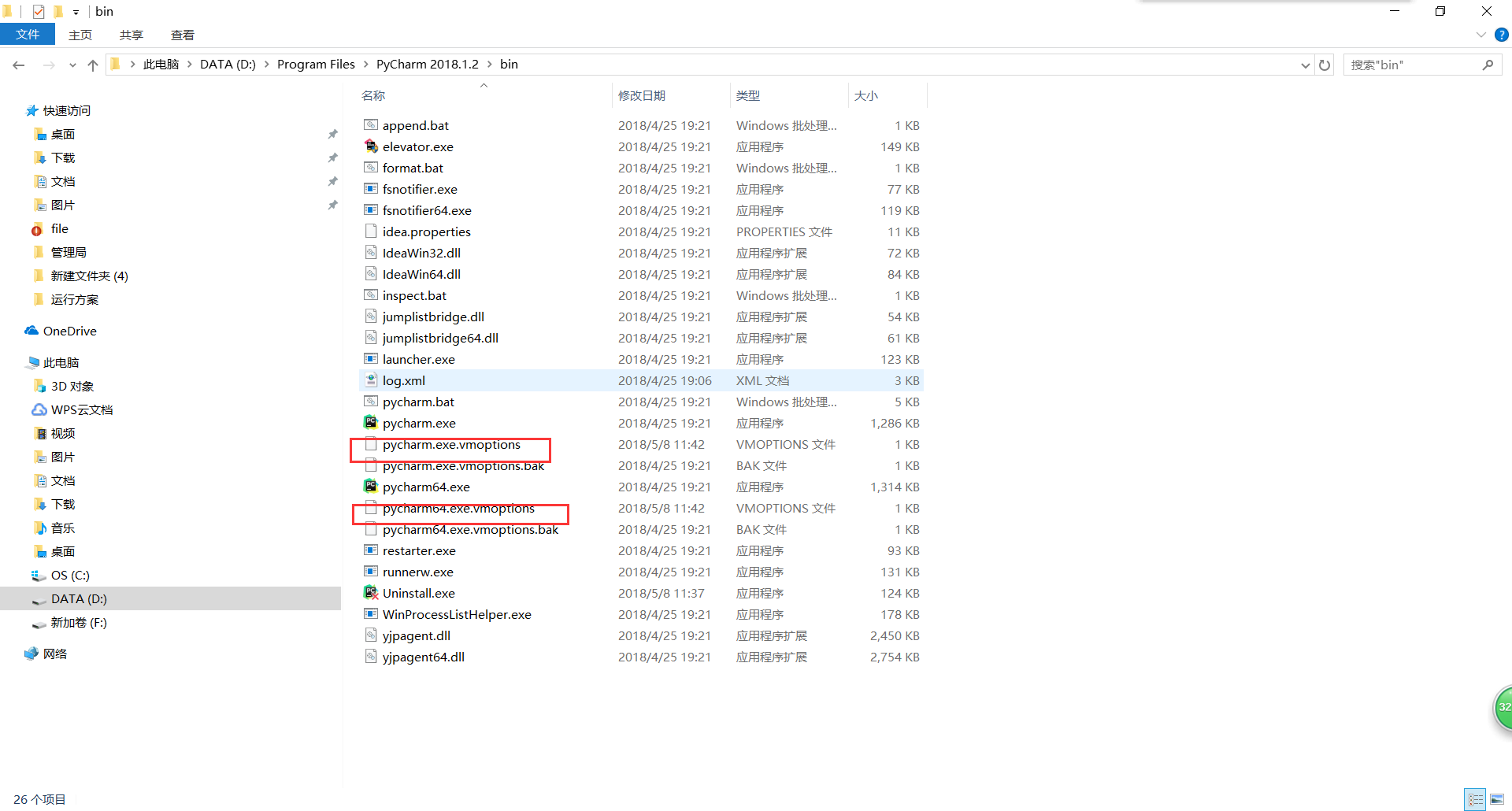The height and width of the screenshot is (811, 1512).
Task: Click the restarter.exe icon
Action: coord(371,550)
